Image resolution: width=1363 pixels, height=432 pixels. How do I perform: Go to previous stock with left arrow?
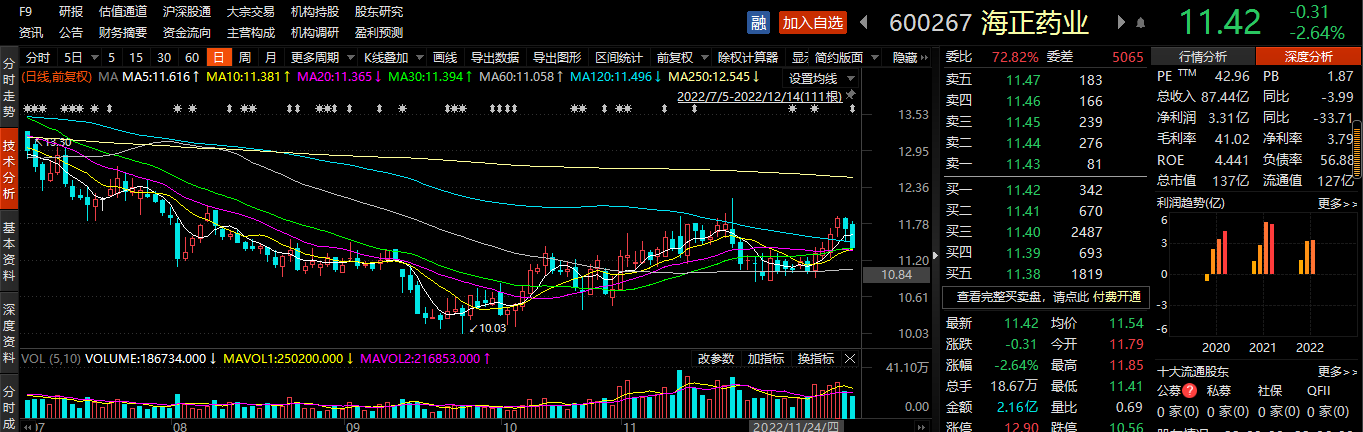[863, 22]
